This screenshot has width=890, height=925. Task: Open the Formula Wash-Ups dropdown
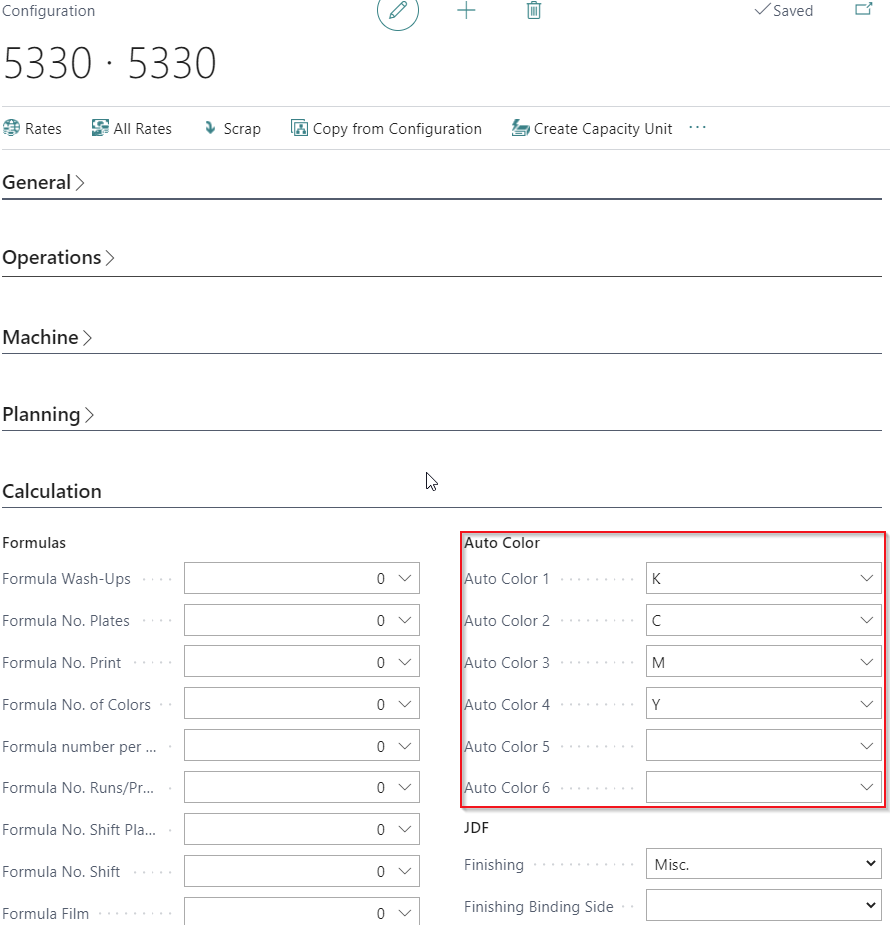pos(404,579)
